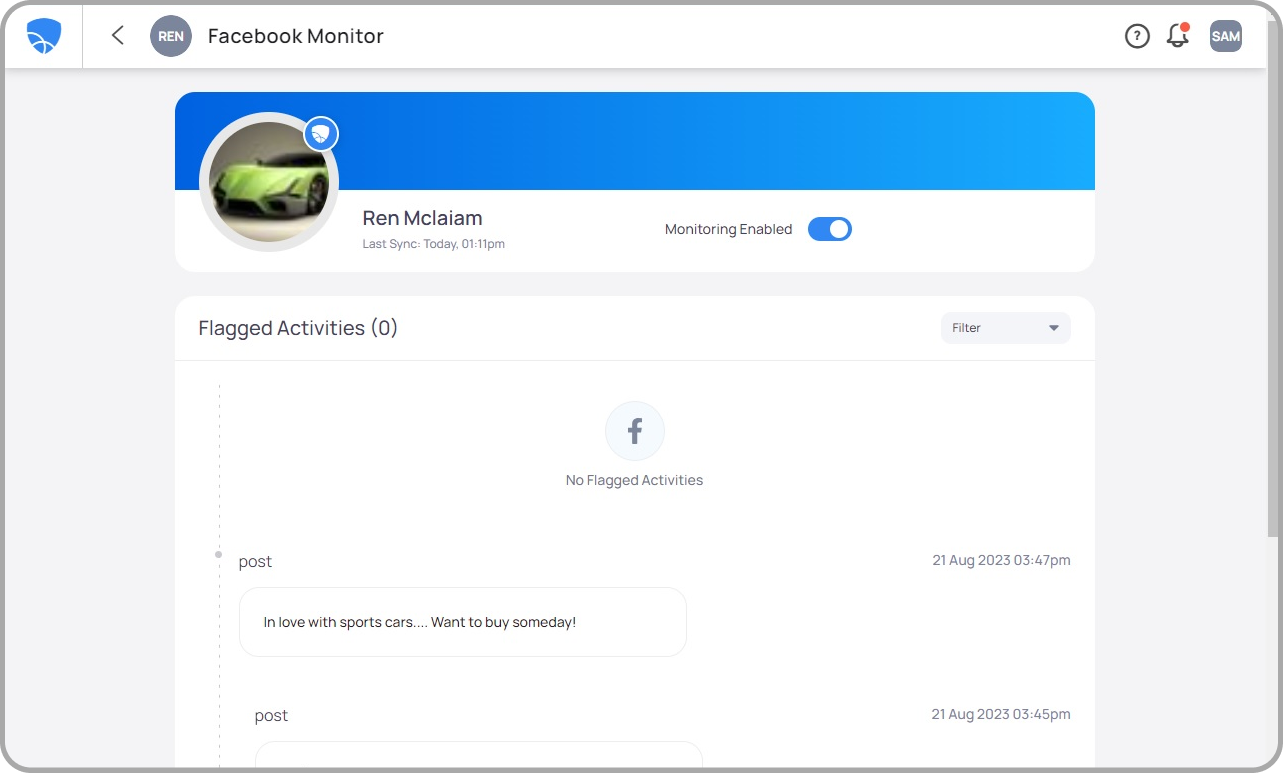The height and width of the screenshot is (773, 1283).
Task: Click the Flagged Activities (0) heading
Action: [298, 328]
